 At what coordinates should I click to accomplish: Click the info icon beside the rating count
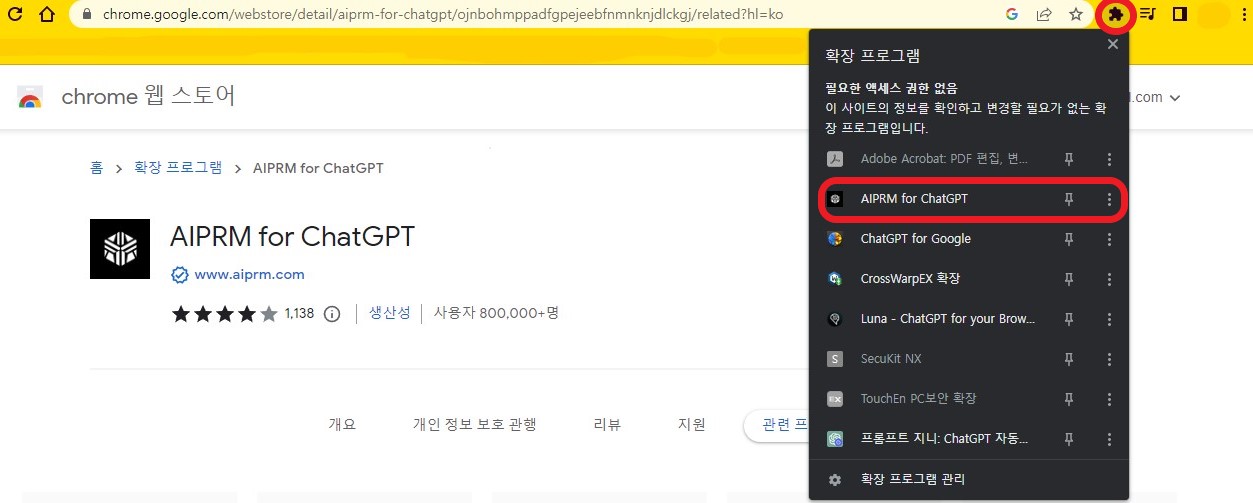pos(332,314)
